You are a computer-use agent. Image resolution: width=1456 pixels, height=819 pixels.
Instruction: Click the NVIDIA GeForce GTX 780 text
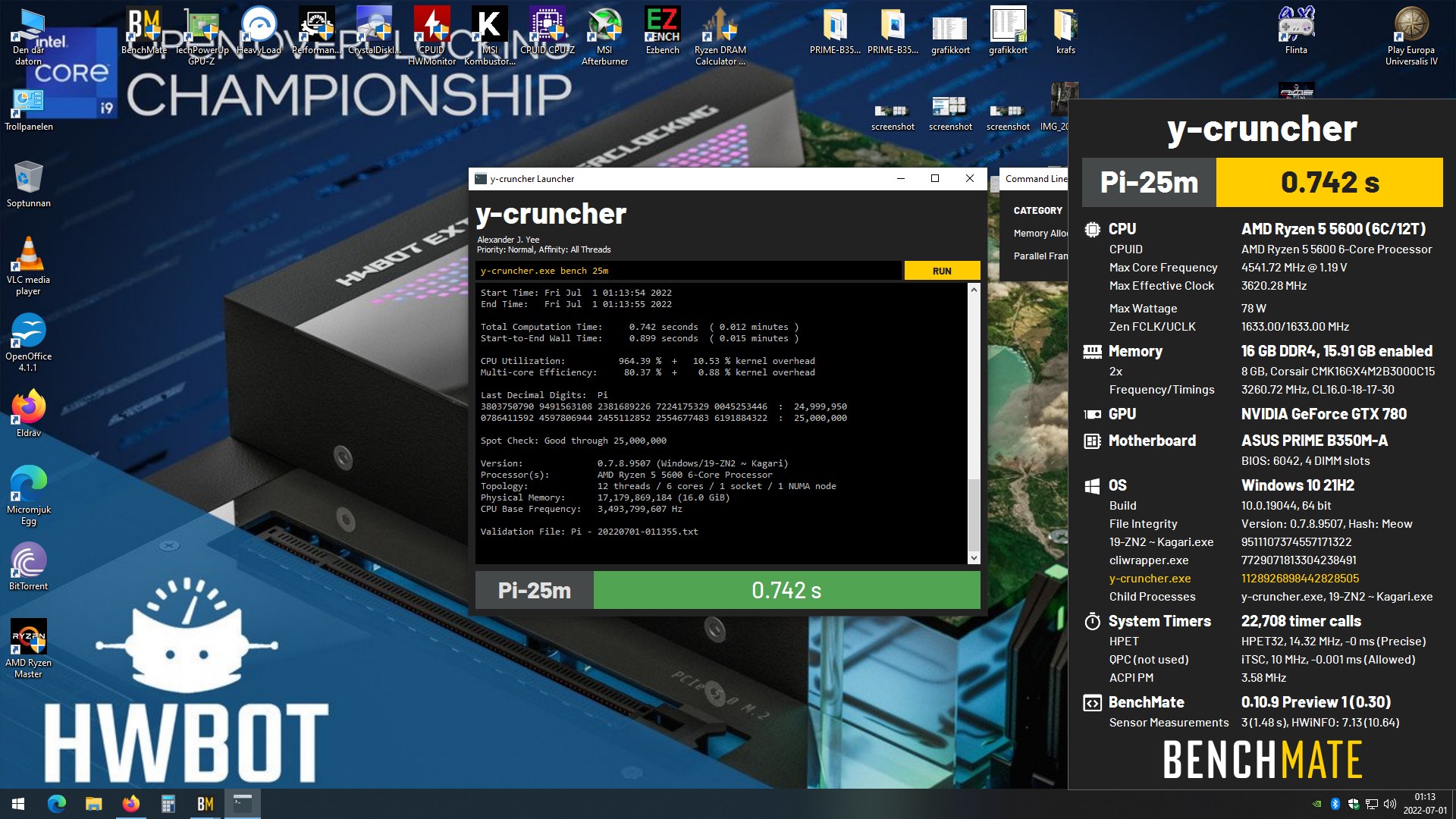[x=1323, y=414]
